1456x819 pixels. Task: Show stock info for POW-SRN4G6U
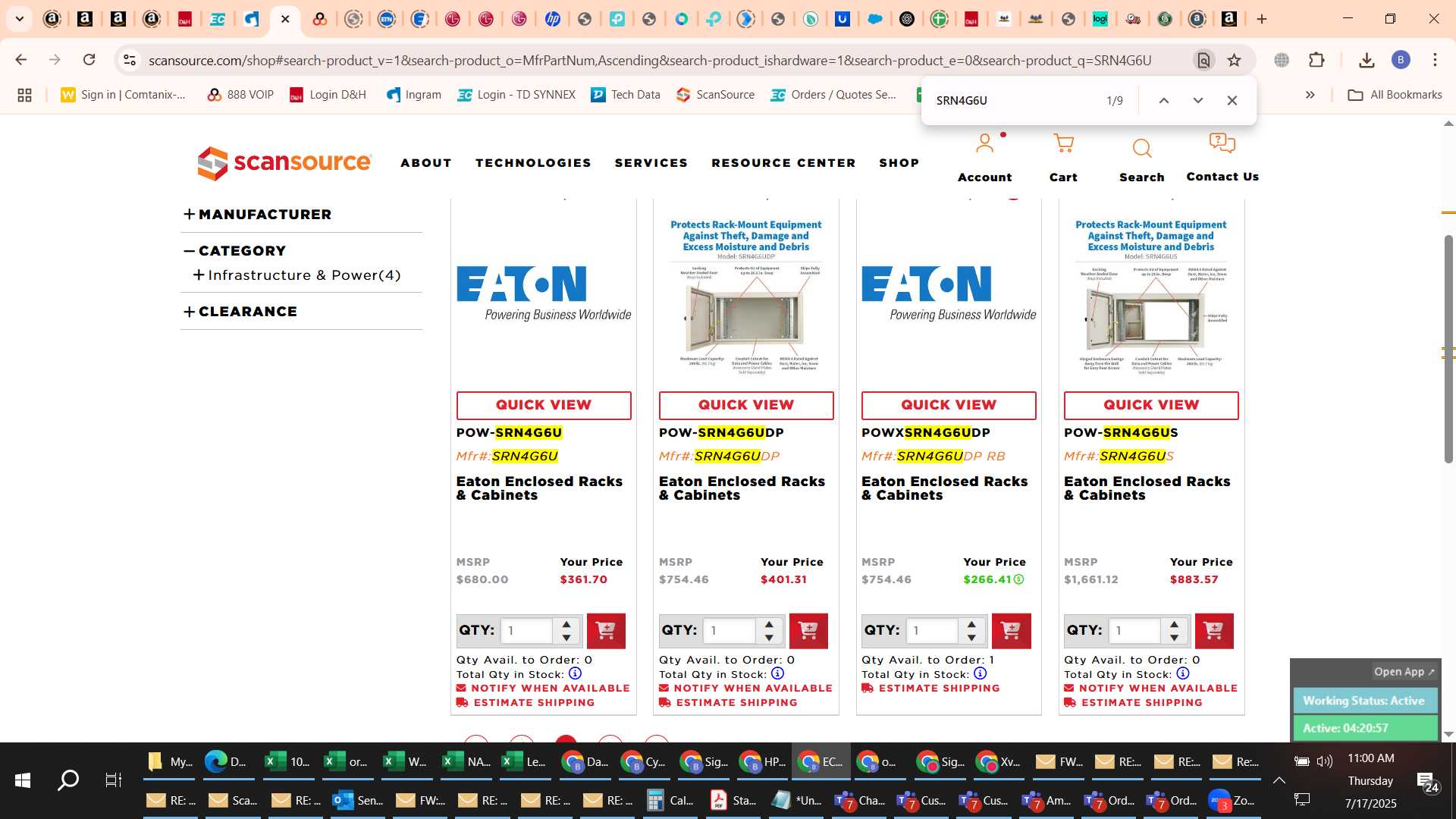point(575,673)
